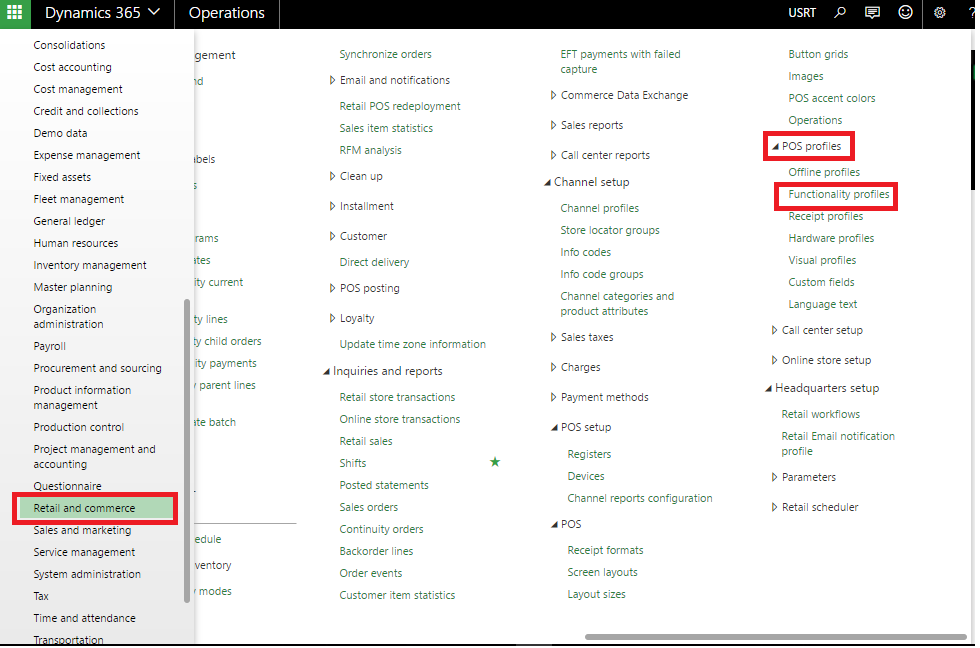Expand the Call center setup group

(x=774, y=331)
